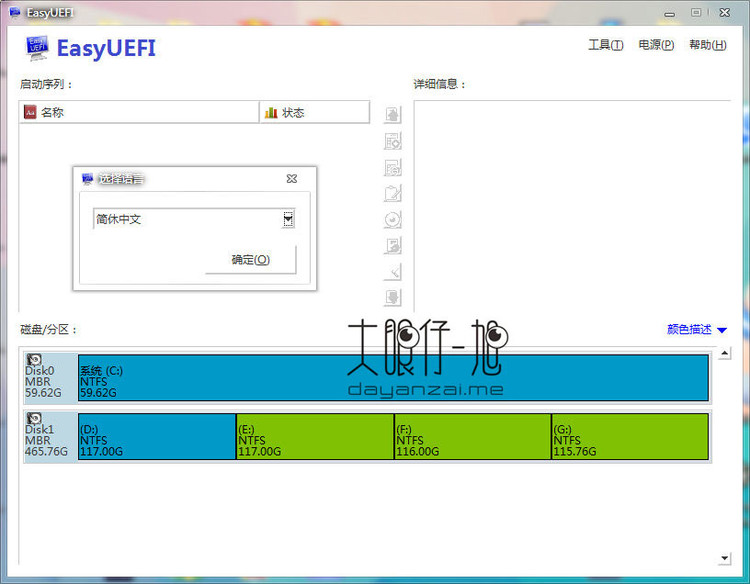This screenshot has height=584, width=750.
Task: Close the 选择语言 dialog
Action: point(291,179)
